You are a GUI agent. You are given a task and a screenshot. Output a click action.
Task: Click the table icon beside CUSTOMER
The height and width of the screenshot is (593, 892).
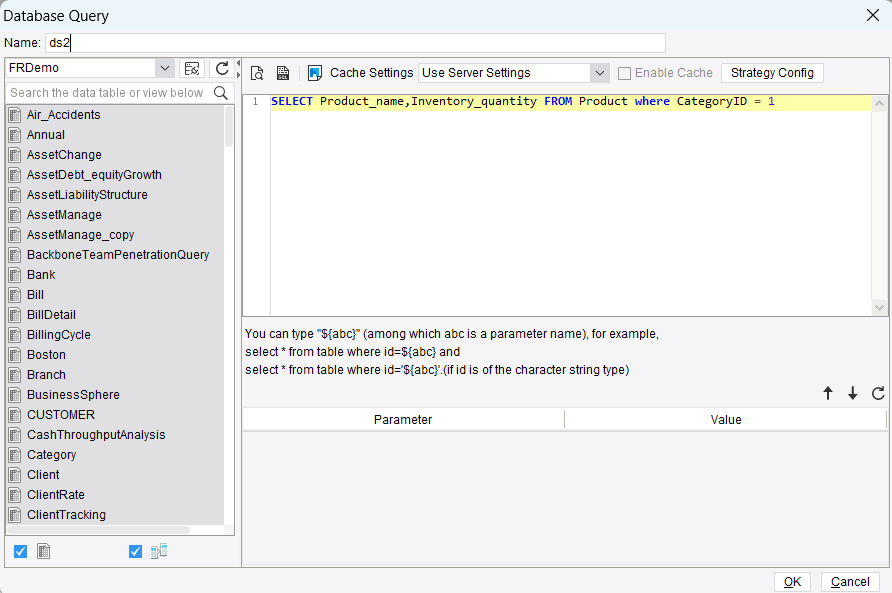[15, 415]
